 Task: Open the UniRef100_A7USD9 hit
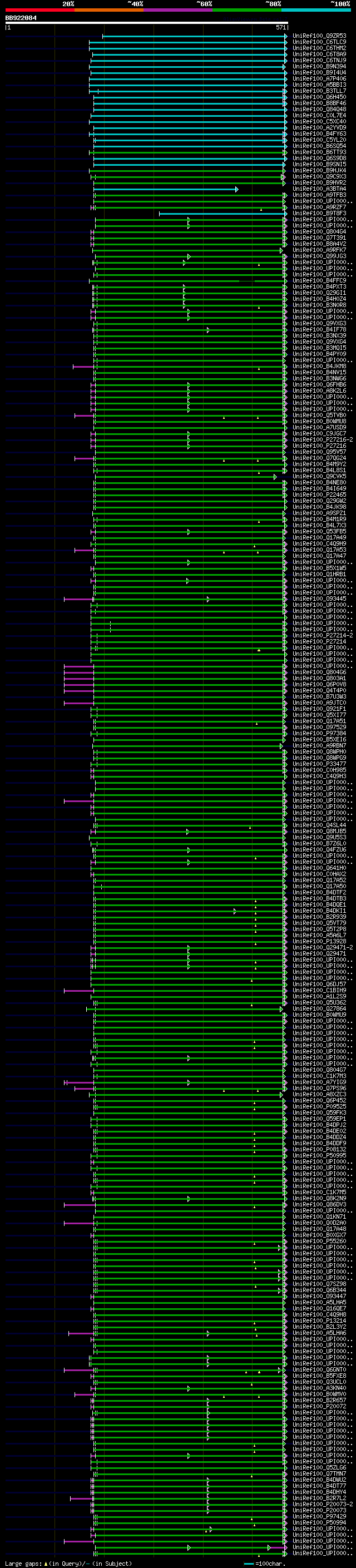pyautogui.click(x=319, y=428)
